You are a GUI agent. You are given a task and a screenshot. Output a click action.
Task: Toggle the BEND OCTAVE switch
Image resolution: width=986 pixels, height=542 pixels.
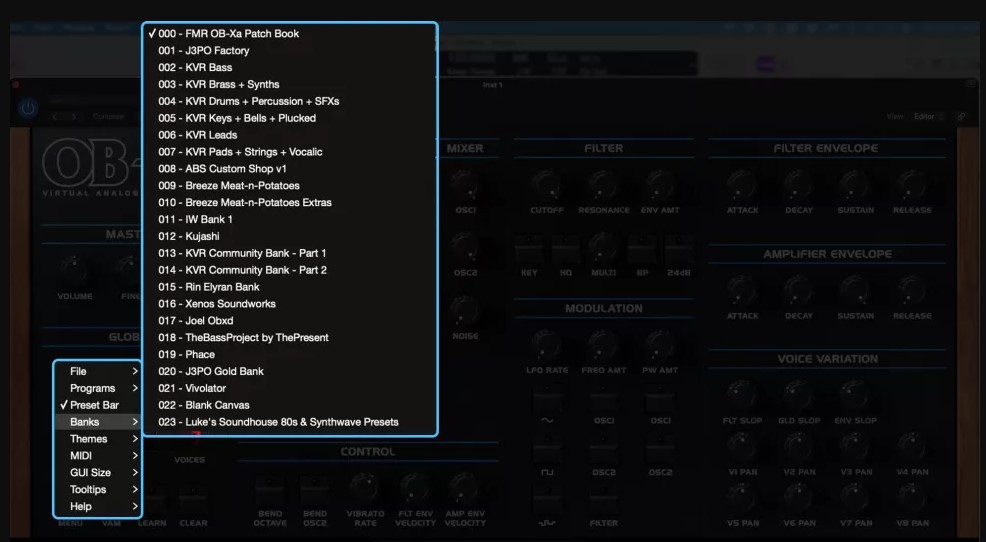pyautogui.click(x=270, y=491)
